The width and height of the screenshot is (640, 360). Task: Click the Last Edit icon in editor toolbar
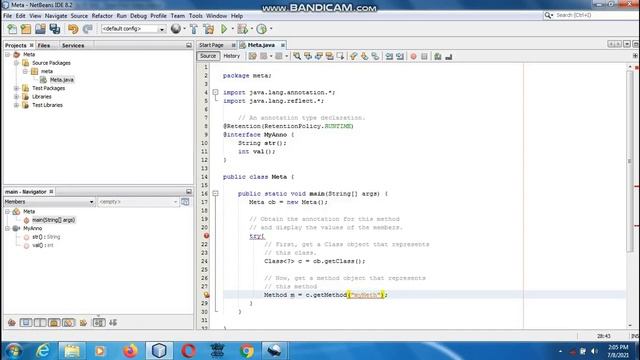coord(253,56)
